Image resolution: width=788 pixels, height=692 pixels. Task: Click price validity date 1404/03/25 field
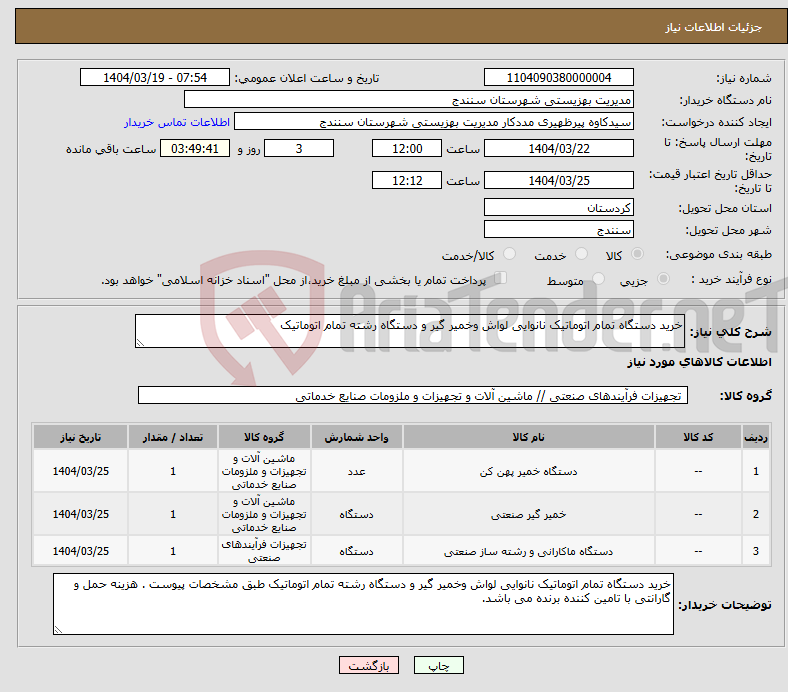click(558, 180)
